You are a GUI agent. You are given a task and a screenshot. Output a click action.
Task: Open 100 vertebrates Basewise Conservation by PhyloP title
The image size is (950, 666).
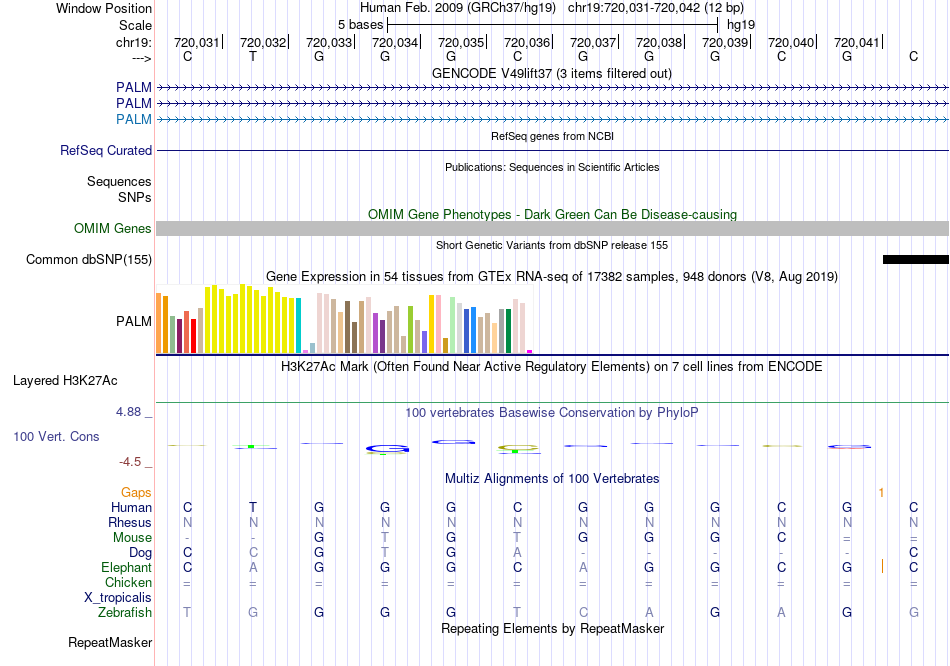552,413
